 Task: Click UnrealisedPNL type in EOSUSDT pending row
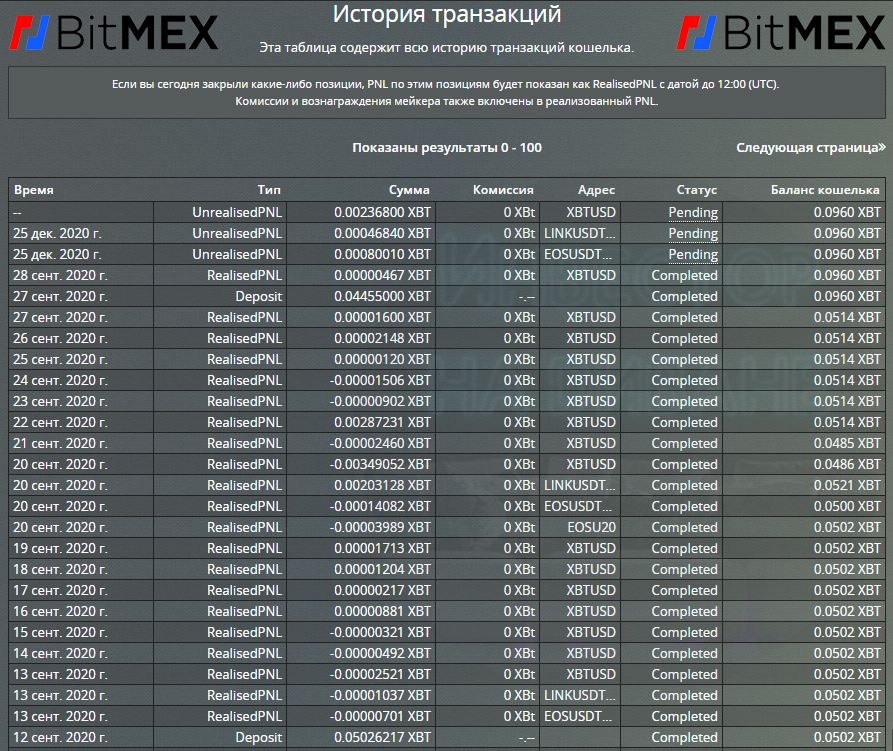(x=237, y=255)
